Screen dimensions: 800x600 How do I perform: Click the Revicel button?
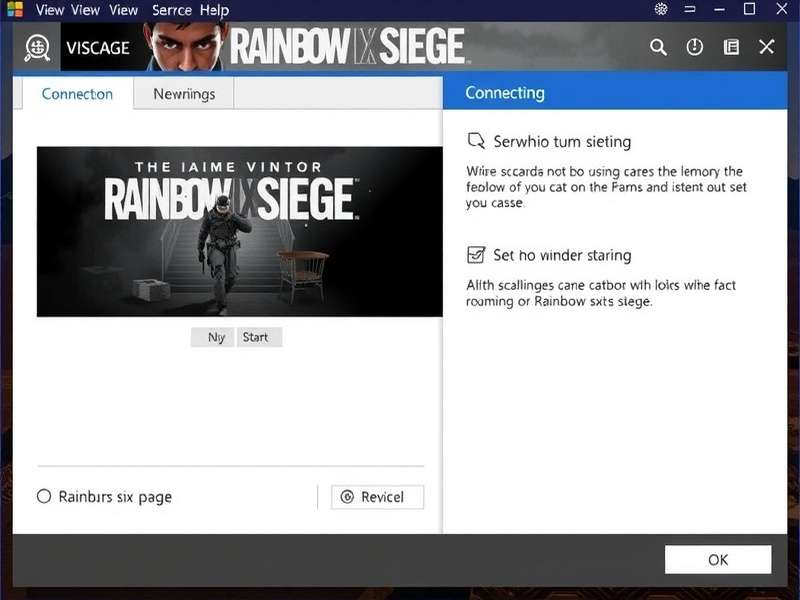click(377, 497)
